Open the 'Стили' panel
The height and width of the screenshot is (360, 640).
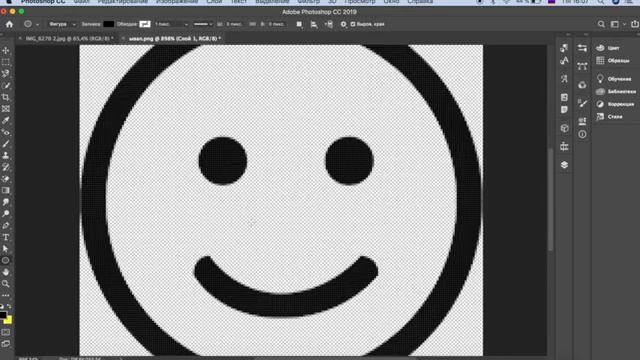(x=616, y=117)
